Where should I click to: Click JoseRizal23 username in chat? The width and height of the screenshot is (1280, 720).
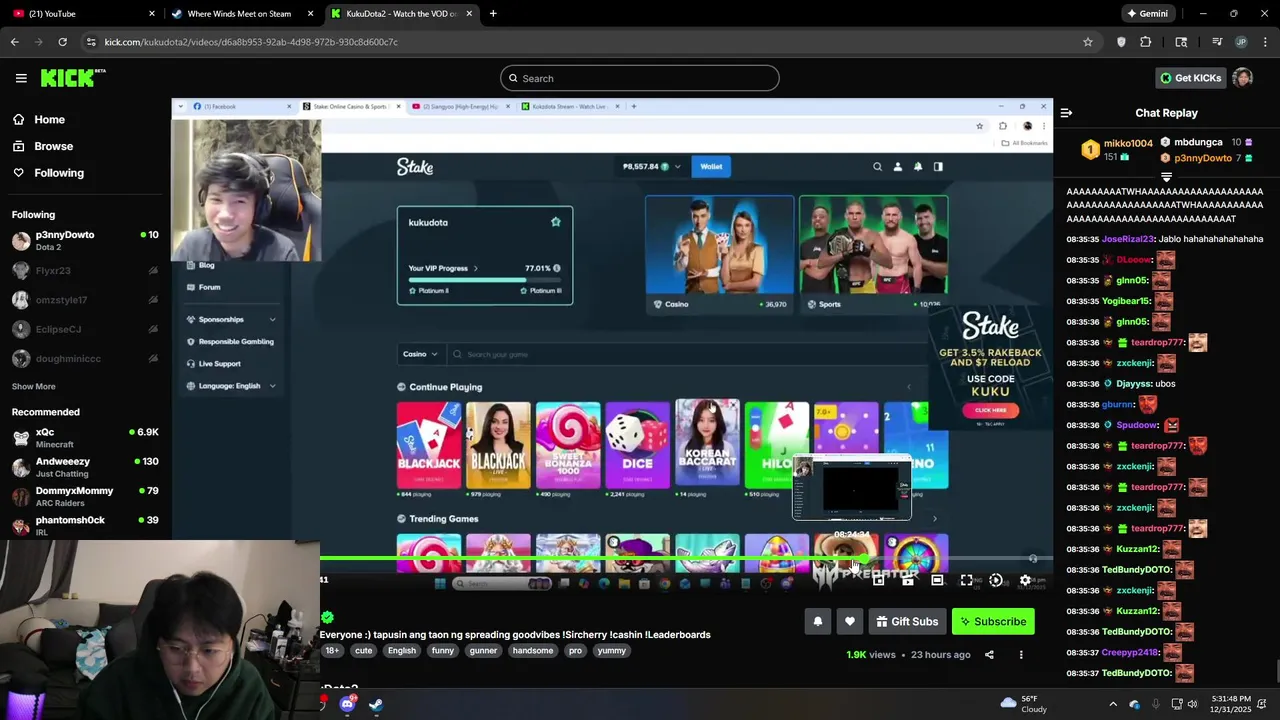1128,240
